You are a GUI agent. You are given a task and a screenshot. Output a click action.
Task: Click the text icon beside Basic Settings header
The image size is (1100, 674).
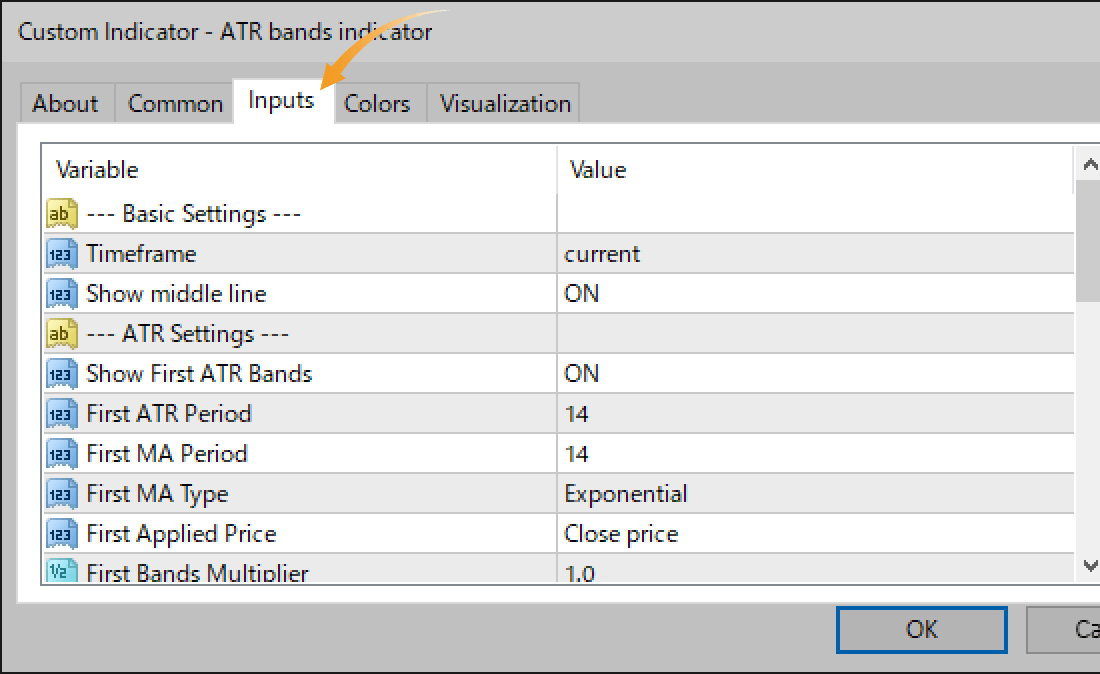click(x=60, y=213)
